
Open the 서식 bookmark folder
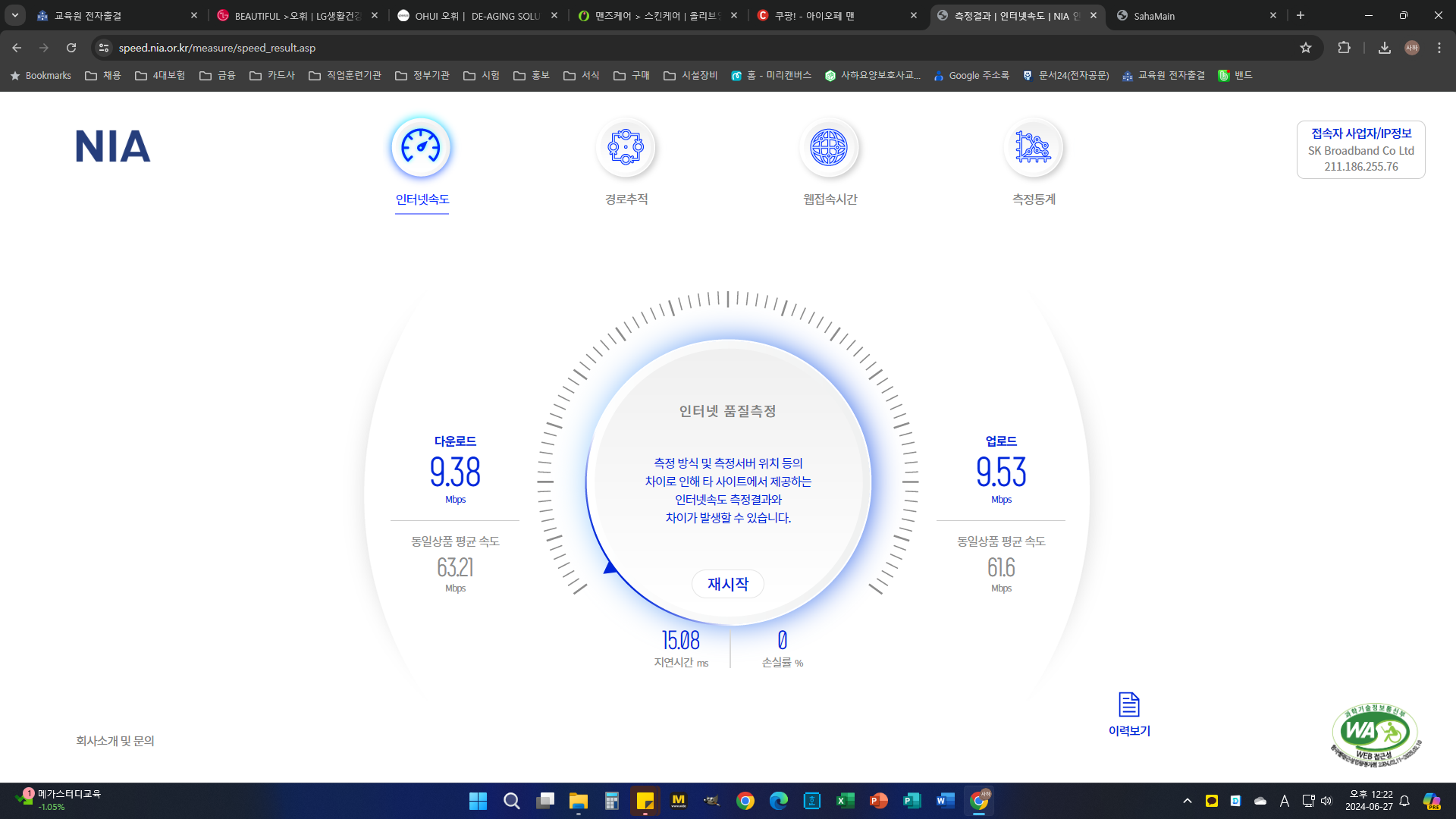[x=582, y=75]
